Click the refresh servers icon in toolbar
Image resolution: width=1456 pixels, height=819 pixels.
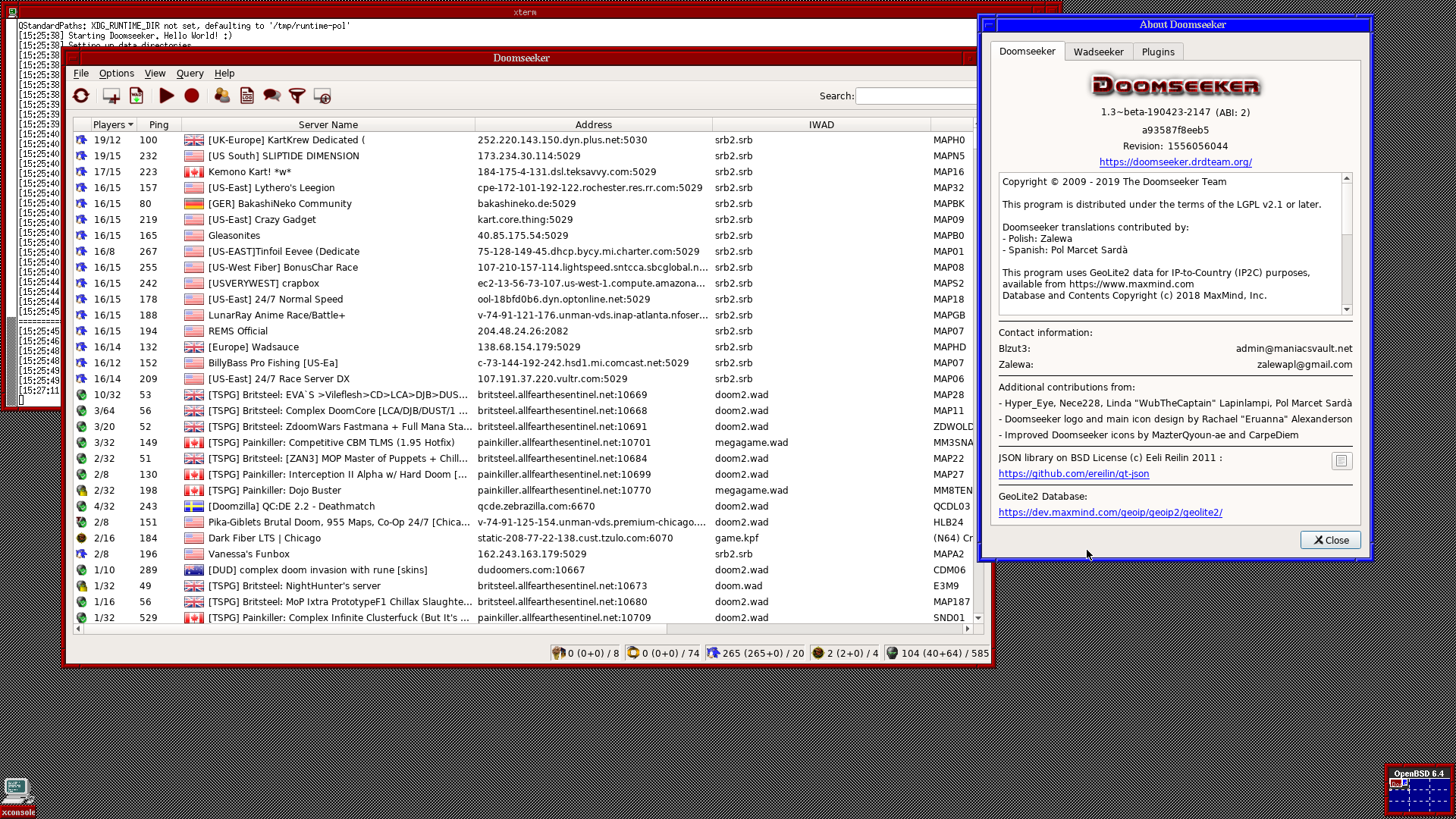point(81,96)
